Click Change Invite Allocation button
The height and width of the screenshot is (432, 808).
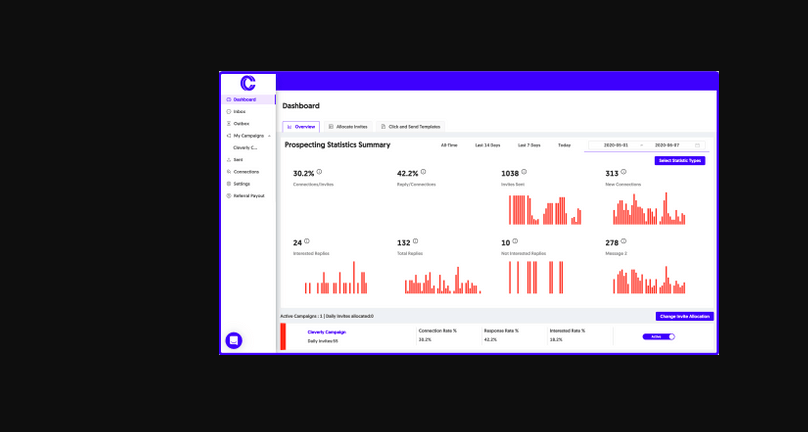click(685, 316)
